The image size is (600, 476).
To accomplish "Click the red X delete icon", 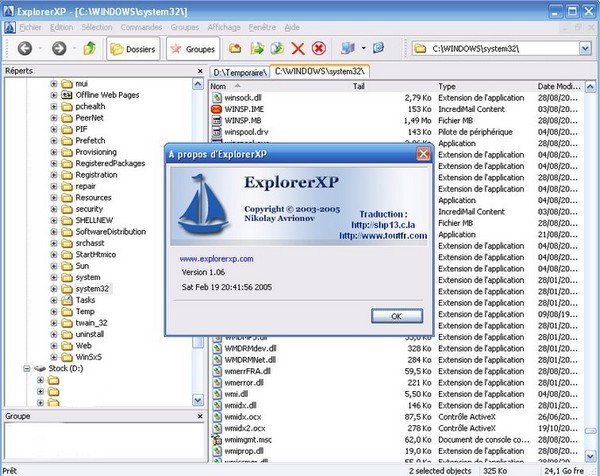I will tap(298, 49).
